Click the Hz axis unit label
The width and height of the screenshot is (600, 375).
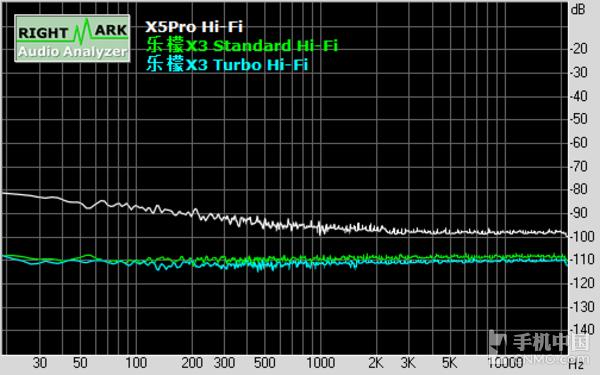576,364
